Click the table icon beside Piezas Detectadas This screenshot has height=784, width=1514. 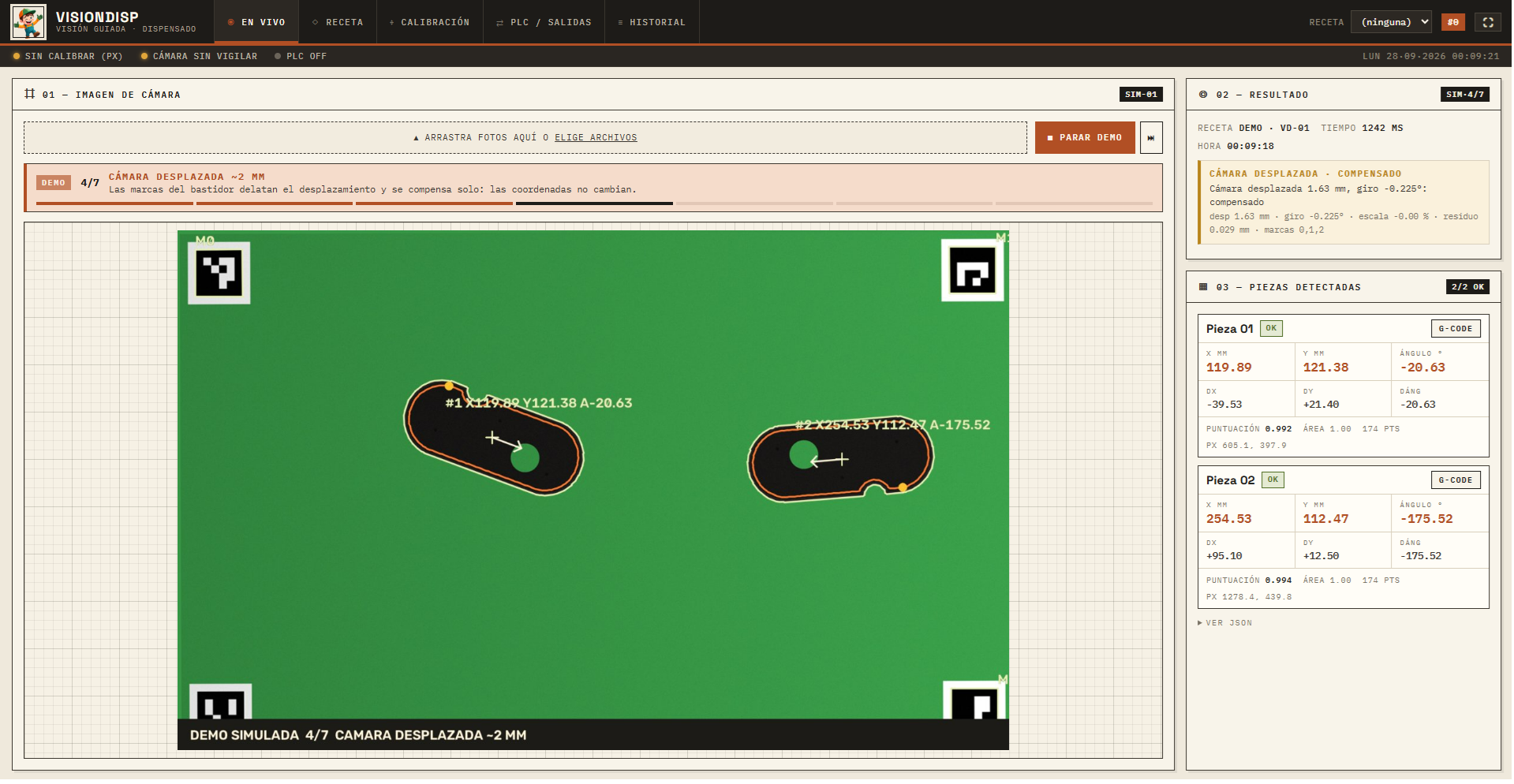click(x=1203, y=287)
